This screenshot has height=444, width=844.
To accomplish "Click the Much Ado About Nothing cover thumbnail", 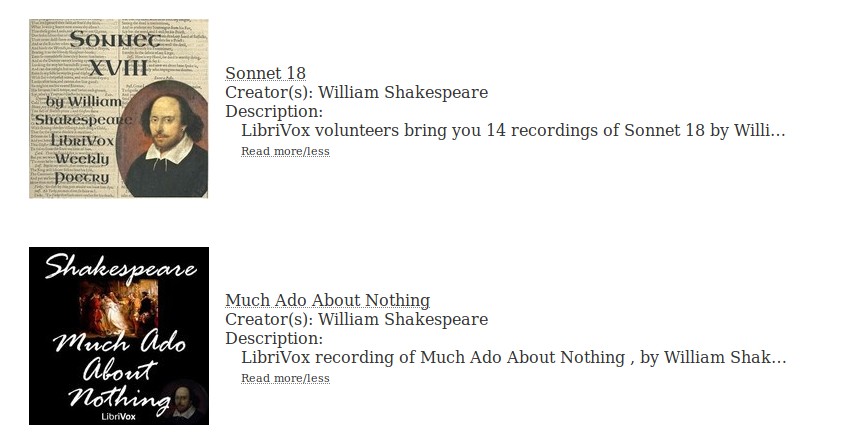I will (118, 336).
